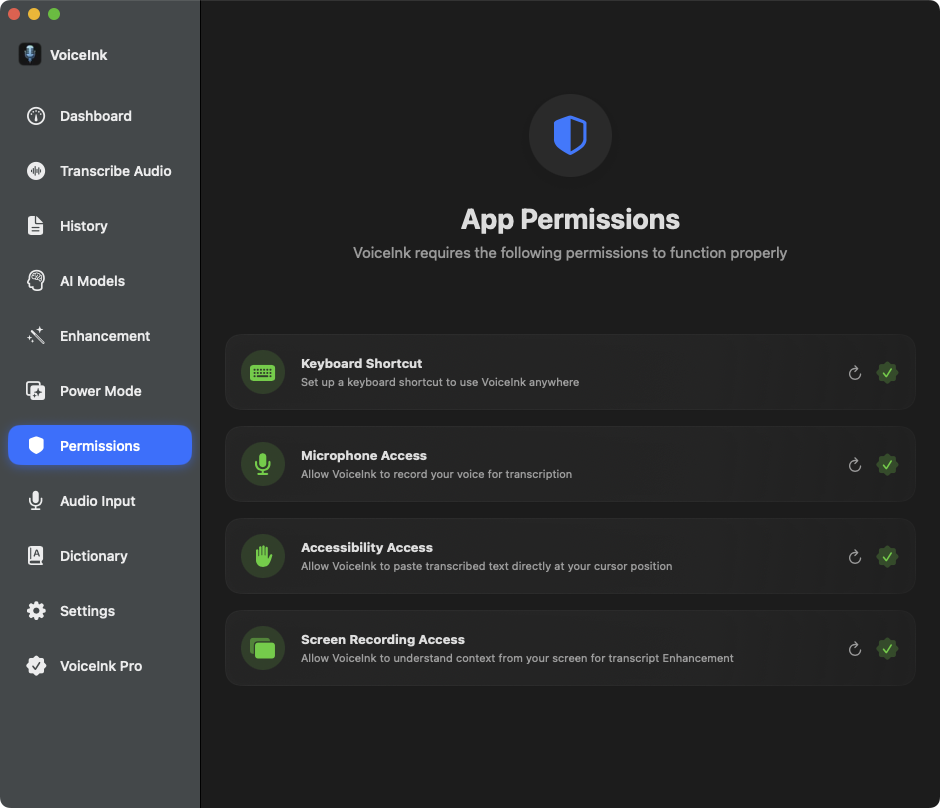
Task: Click the Microphone Access granted checkmark badge
Action: pos(887,465)
